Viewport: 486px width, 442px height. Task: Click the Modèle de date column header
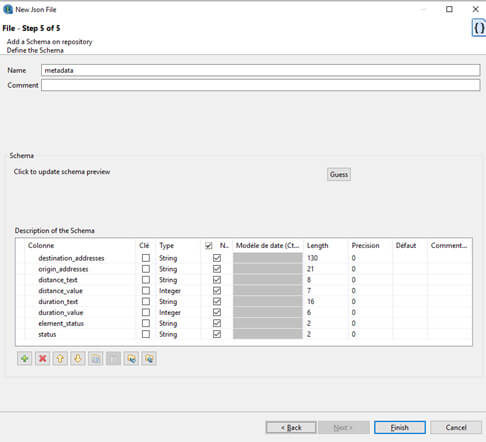(x=267, y=246)
